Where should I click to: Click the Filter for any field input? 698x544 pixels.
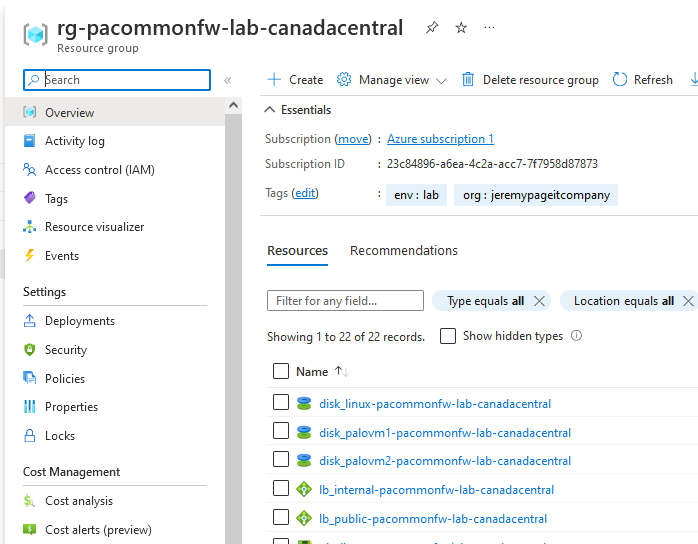click(x=344, y=301)
